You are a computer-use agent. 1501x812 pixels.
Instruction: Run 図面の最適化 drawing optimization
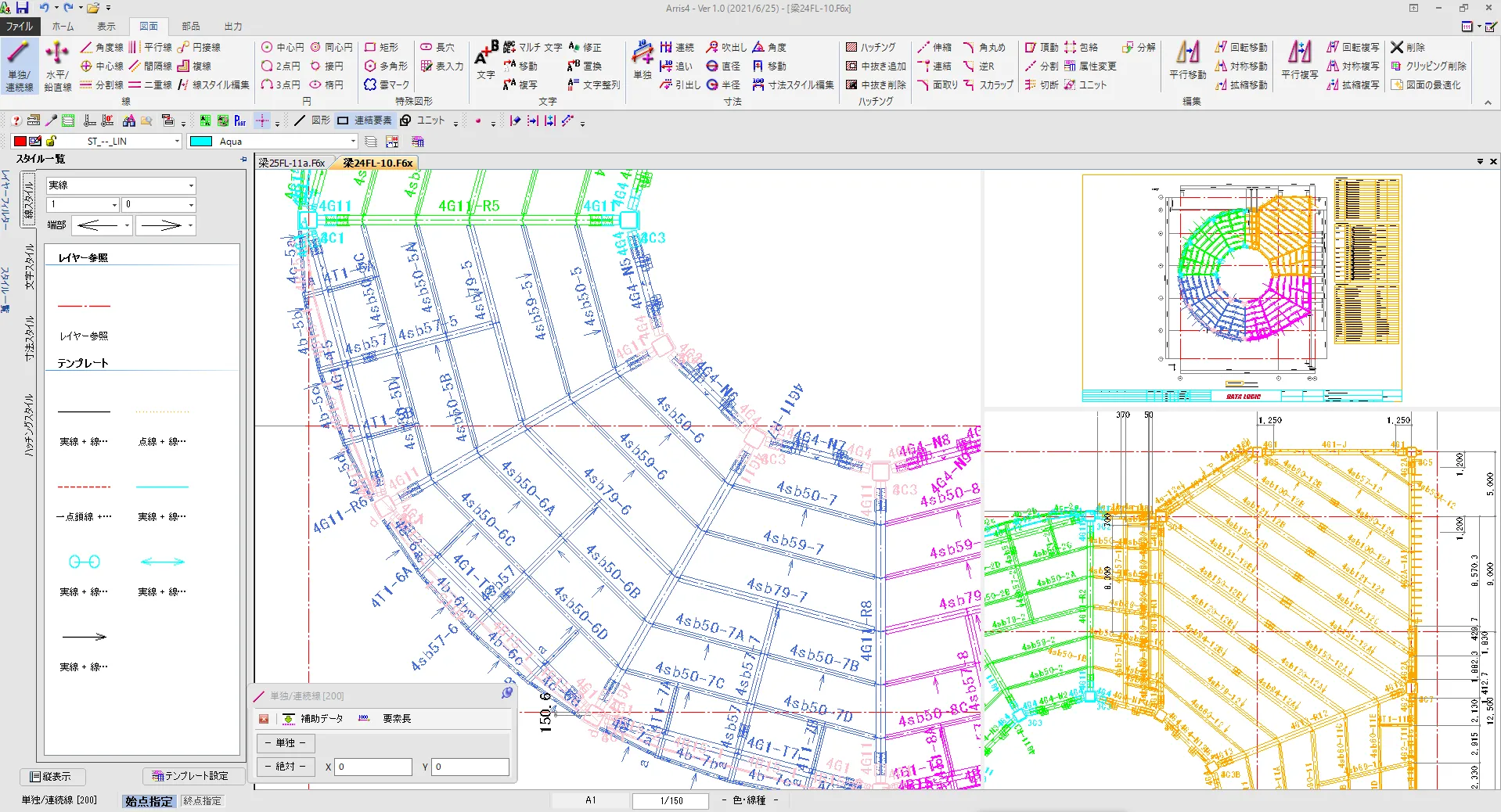(1426, 85)
